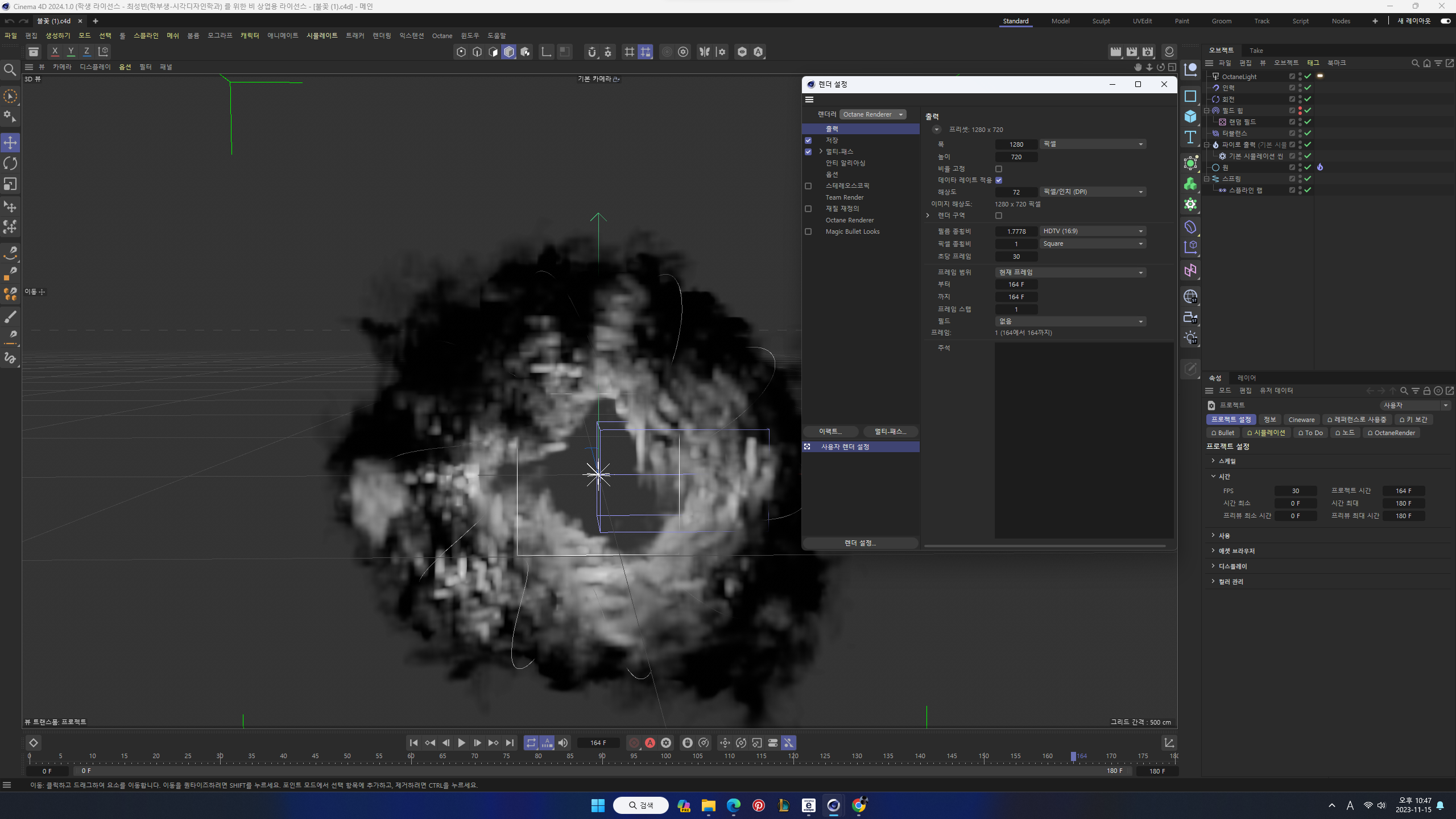Click the 폭 width input field
Screen dimensions: 1456x819
coord(1016,144)
